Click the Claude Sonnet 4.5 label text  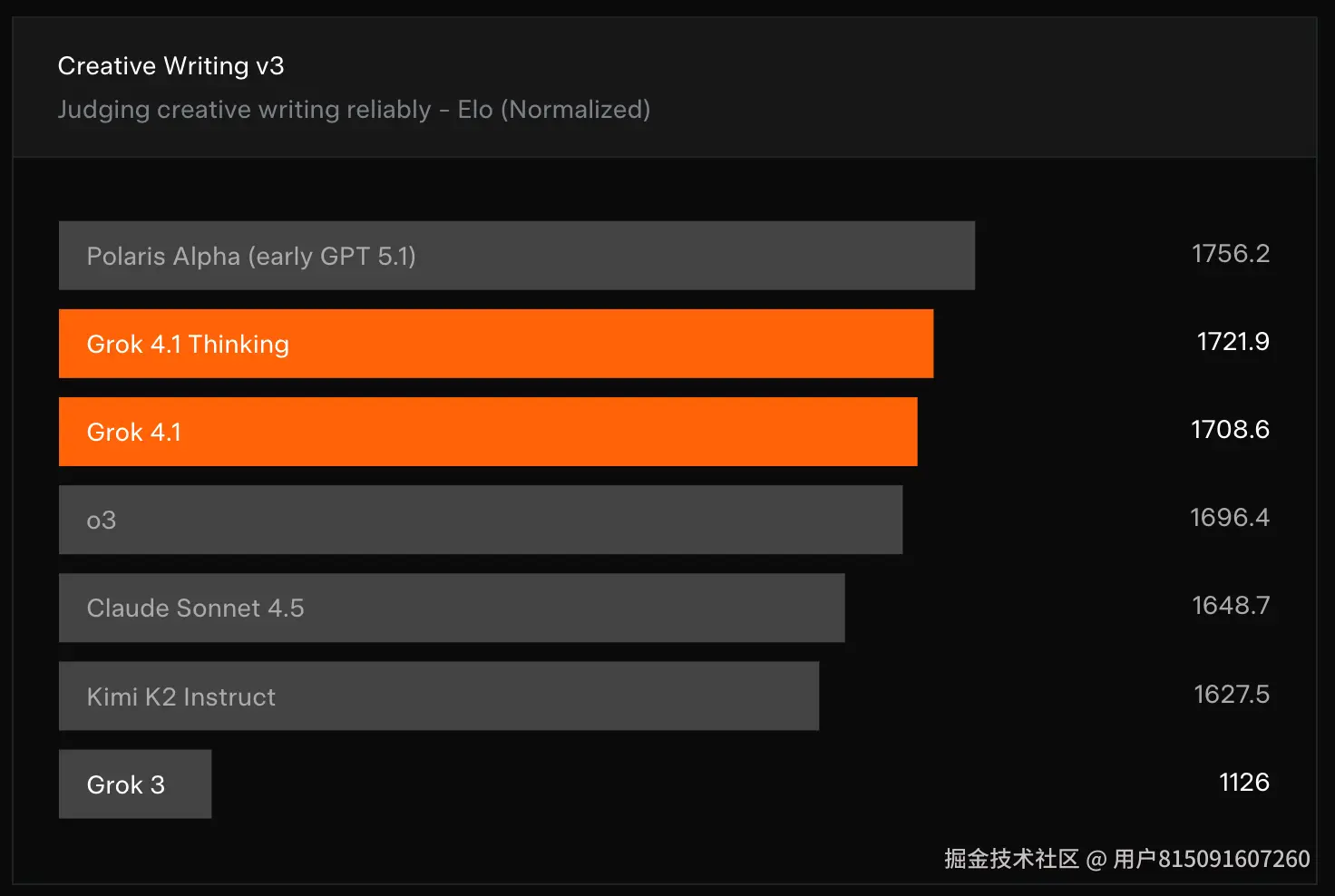(195, 609)
